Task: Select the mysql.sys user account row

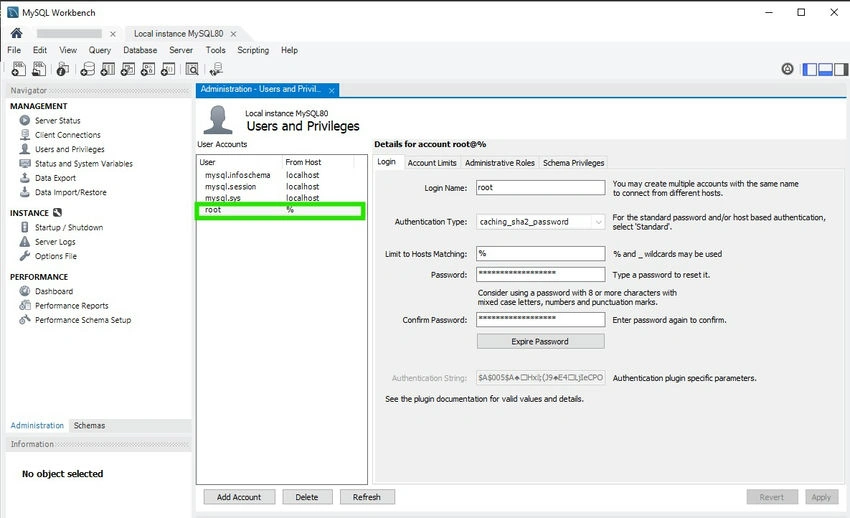Action: [x=281, y=198]
